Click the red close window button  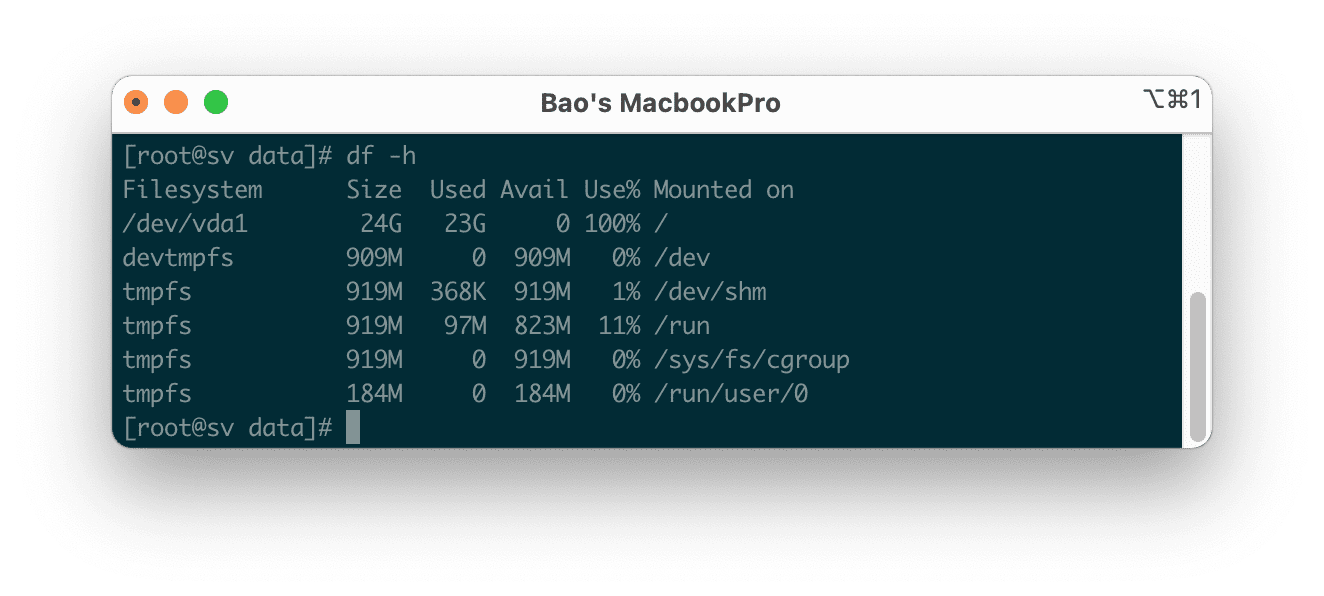(x=136, y=102)
